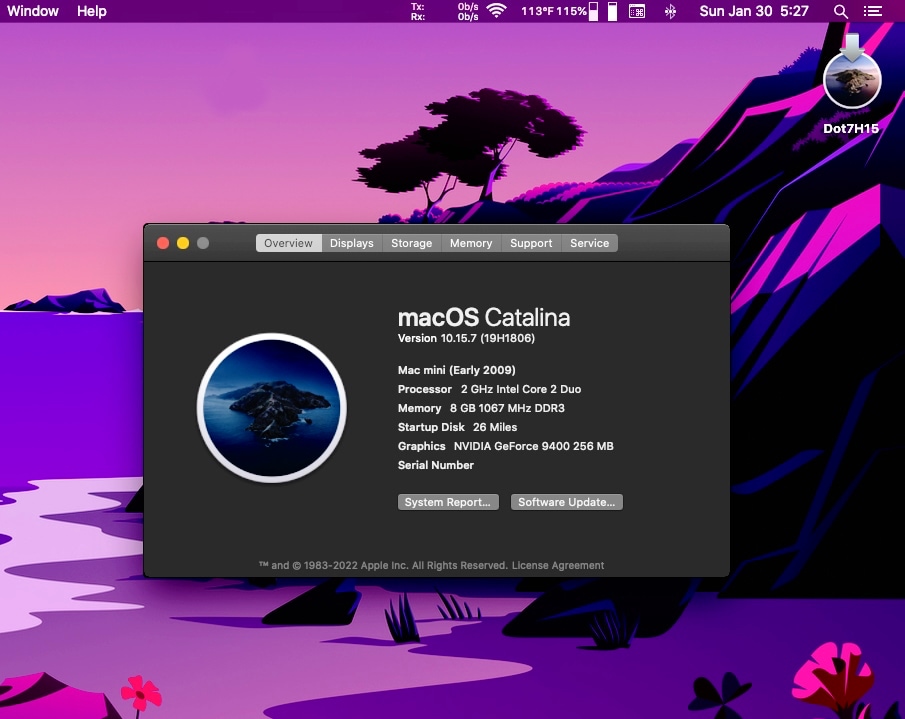Select the Overview tab

[x=289, y=243]
